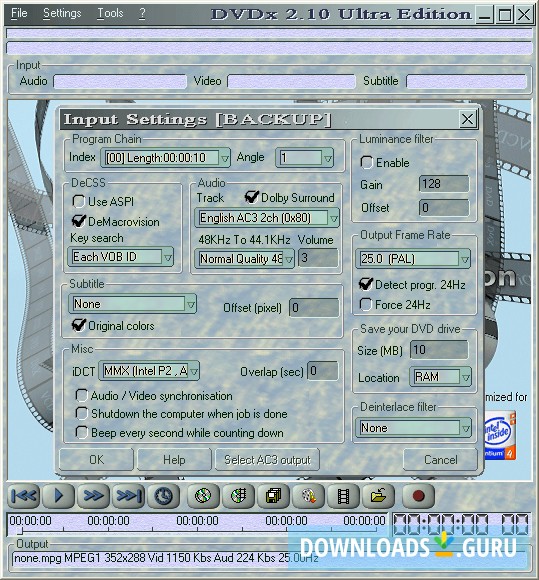This screenshot has height=580, width=539.
Task: Click the filmstrip icon in toolbar
Action: pos(343,496)
